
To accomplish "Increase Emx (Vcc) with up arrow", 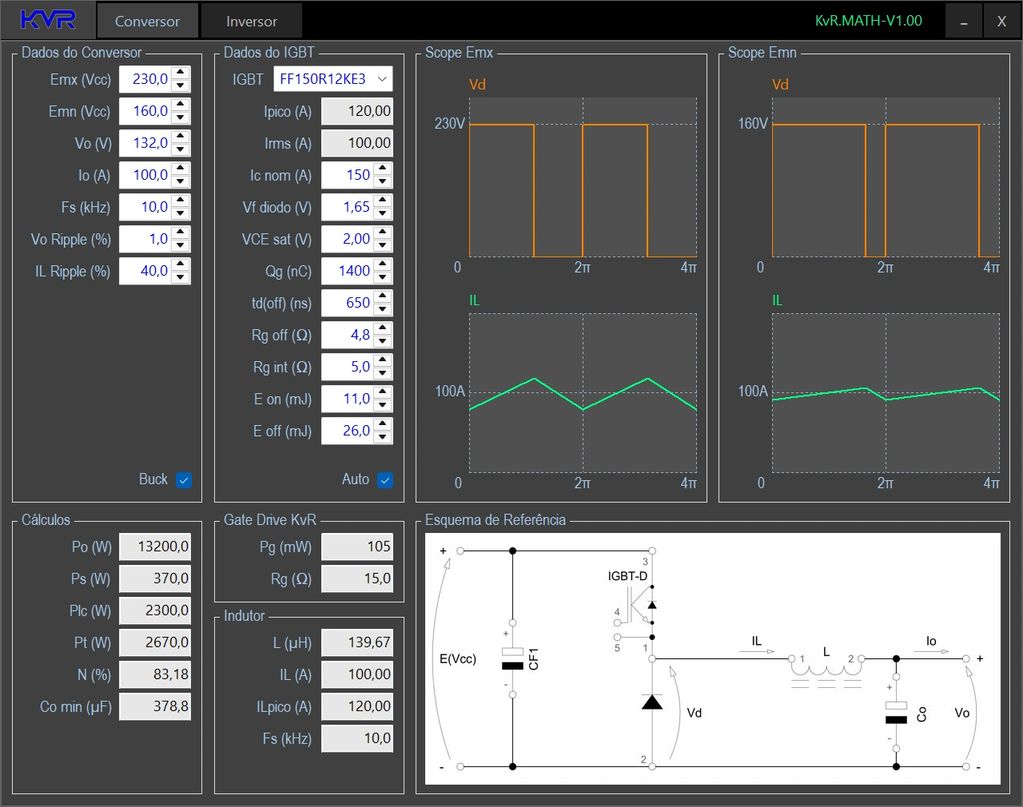I will [x=180, y=73].
